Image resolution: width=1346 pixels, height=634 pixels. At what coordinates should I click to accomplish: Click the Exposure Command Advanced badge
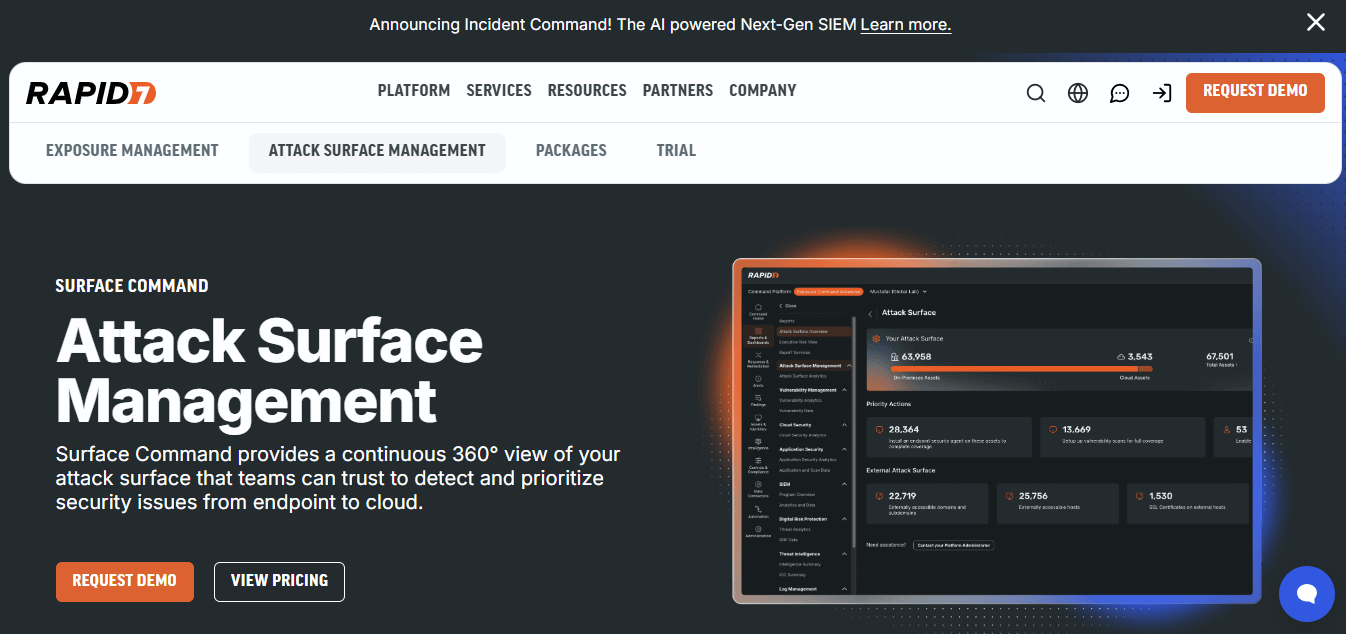click(828, 292)
